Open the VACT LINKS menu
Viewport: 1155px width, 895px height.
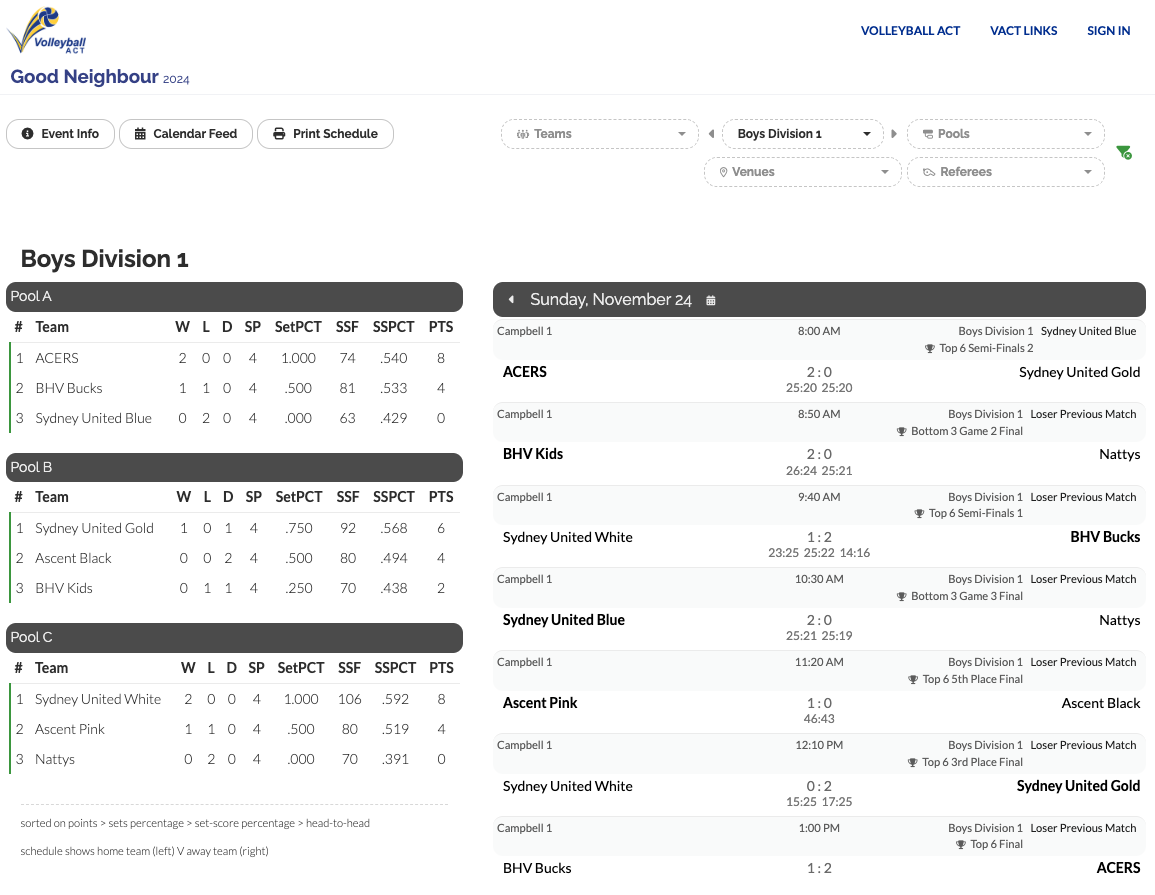1023,31
